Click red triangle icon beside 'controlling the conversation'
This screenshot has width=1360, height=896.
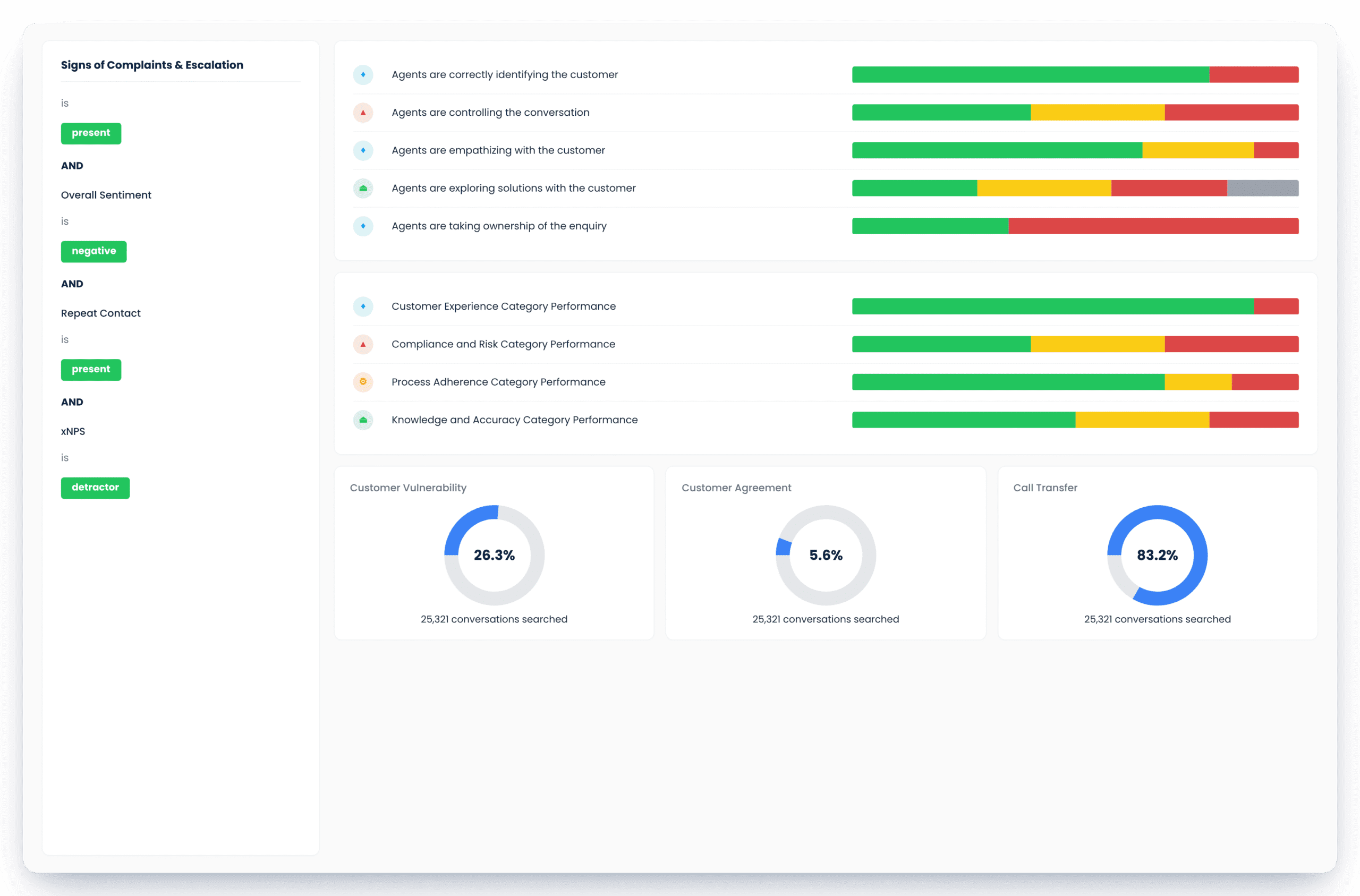pyautogui.click(x=363, y=113)
